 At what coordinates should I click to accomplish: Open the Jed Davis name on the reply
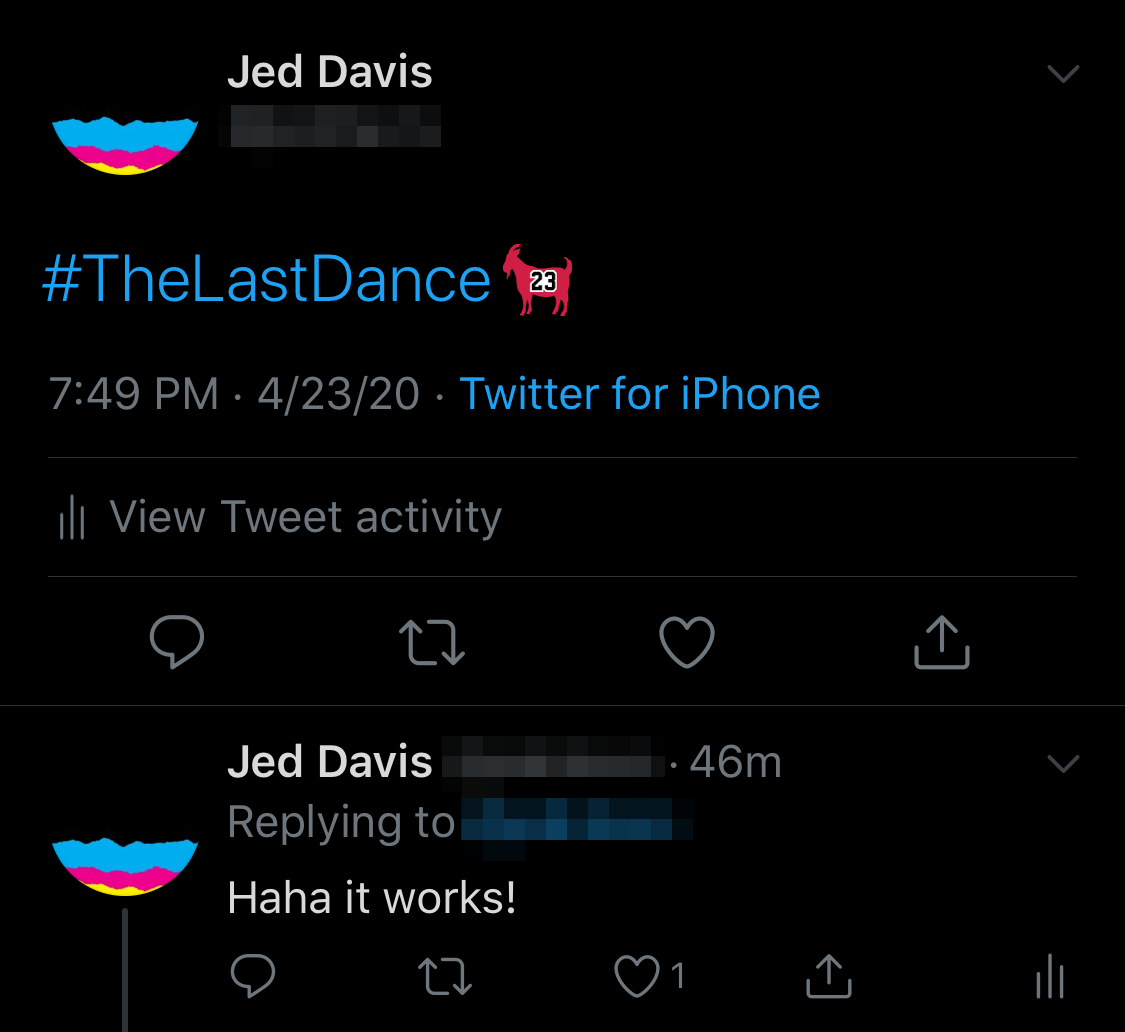[x=330, y=761]
